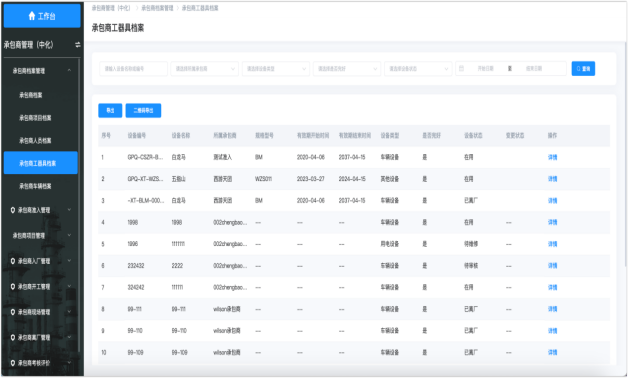The image size is (629, 379).
Task: Expand the 承包商项目管理 sidebar section
Action: point(41,235)
